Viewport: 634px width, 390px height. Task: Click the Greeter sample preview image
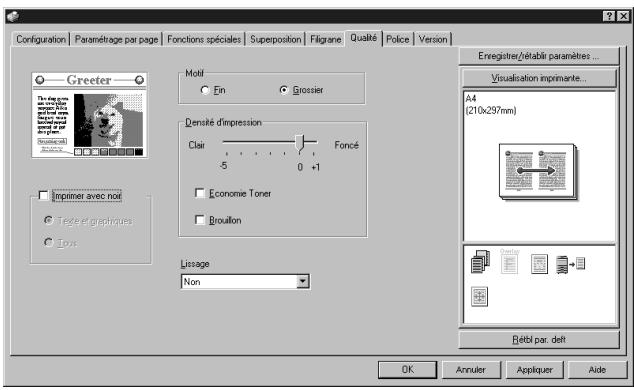89,115
